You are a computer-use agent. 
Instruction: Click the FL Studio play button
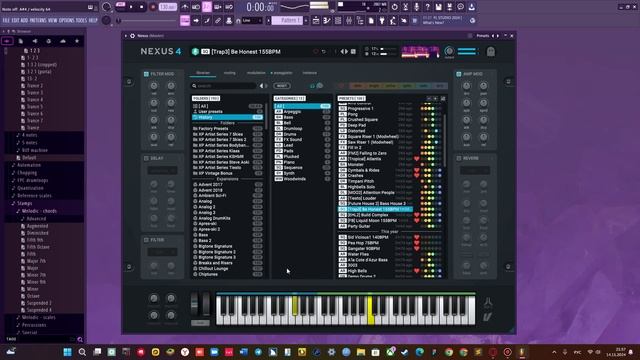coord(131,7)
